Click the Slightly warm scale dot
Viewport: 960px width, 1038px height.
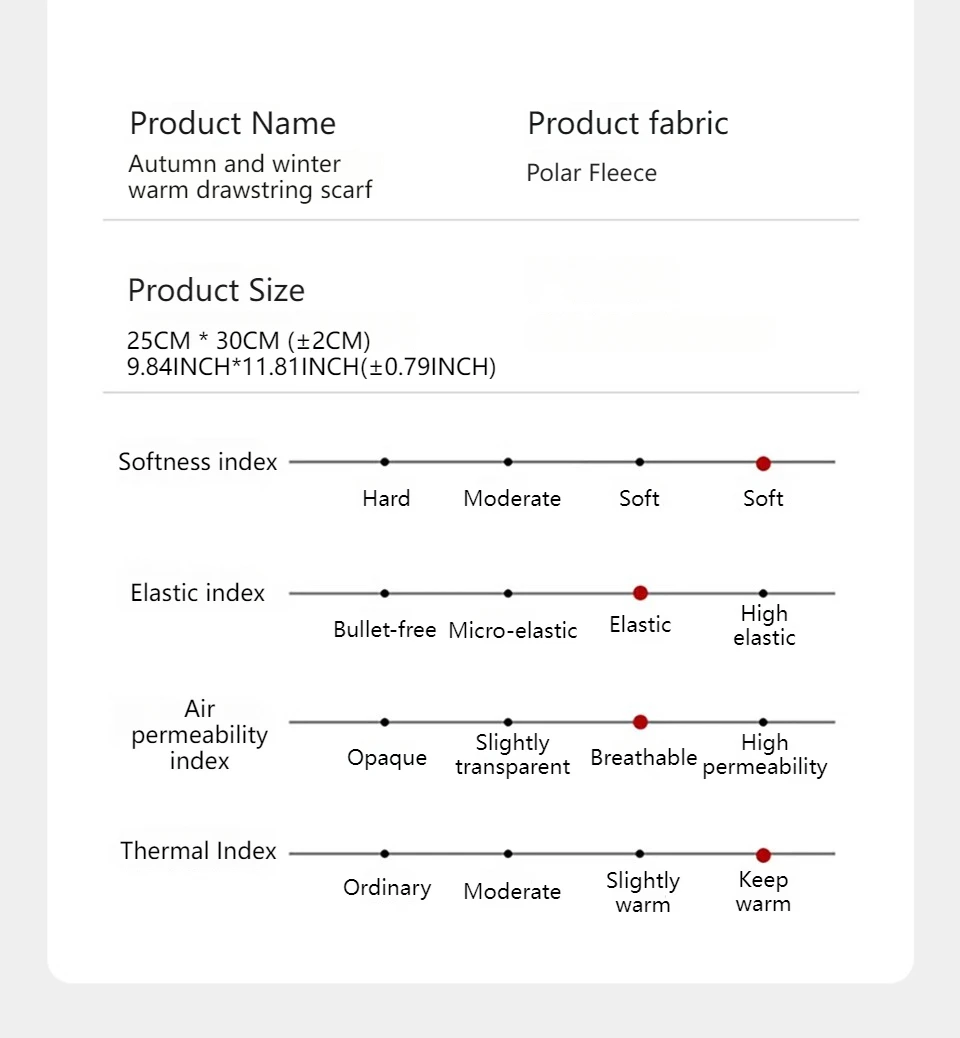click(640, 854)
